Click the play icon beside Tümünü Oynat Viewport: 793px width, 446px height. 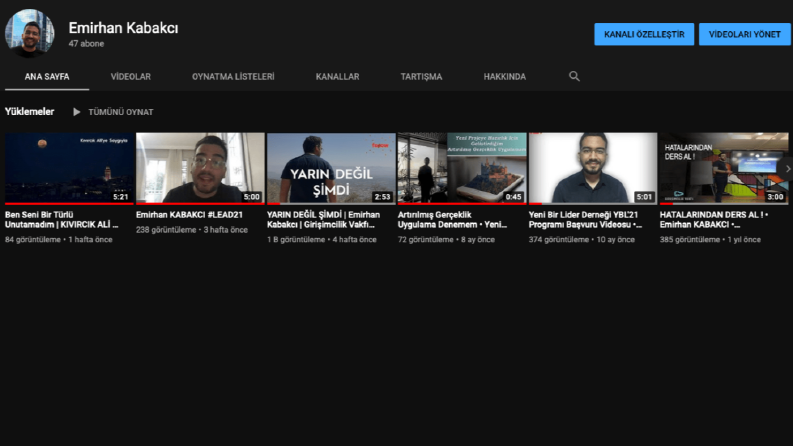click(76, 112)
